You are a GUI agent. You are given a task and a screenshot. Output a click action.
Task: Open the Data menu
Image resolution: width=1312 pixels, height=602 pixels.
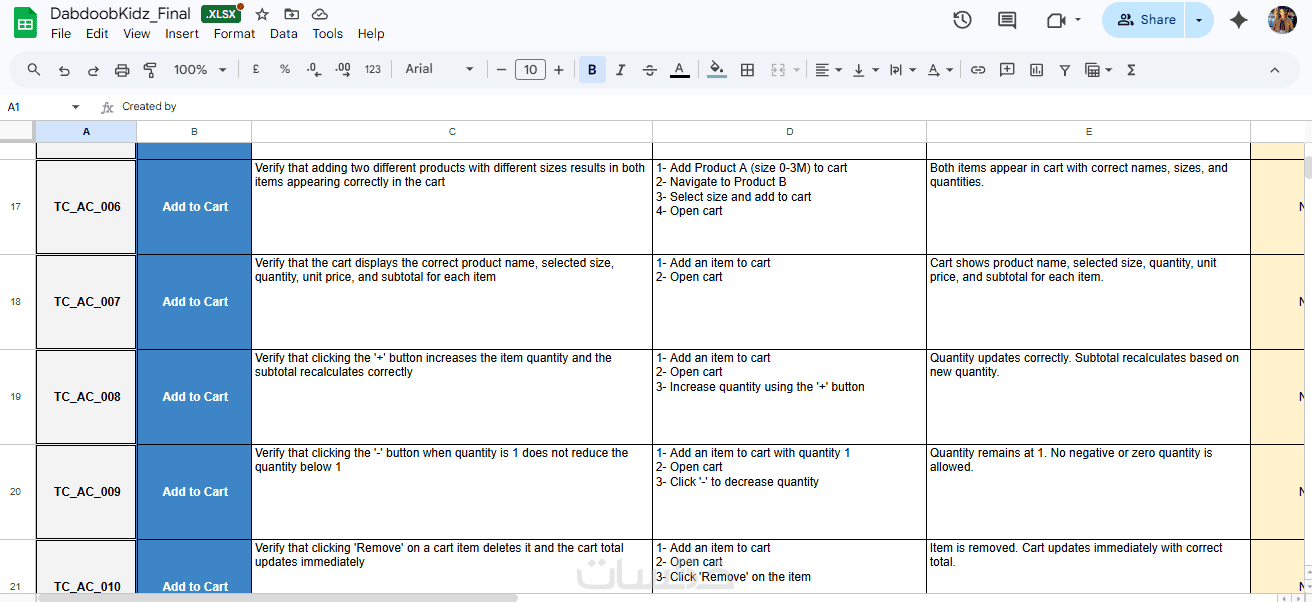pos(284,33)
